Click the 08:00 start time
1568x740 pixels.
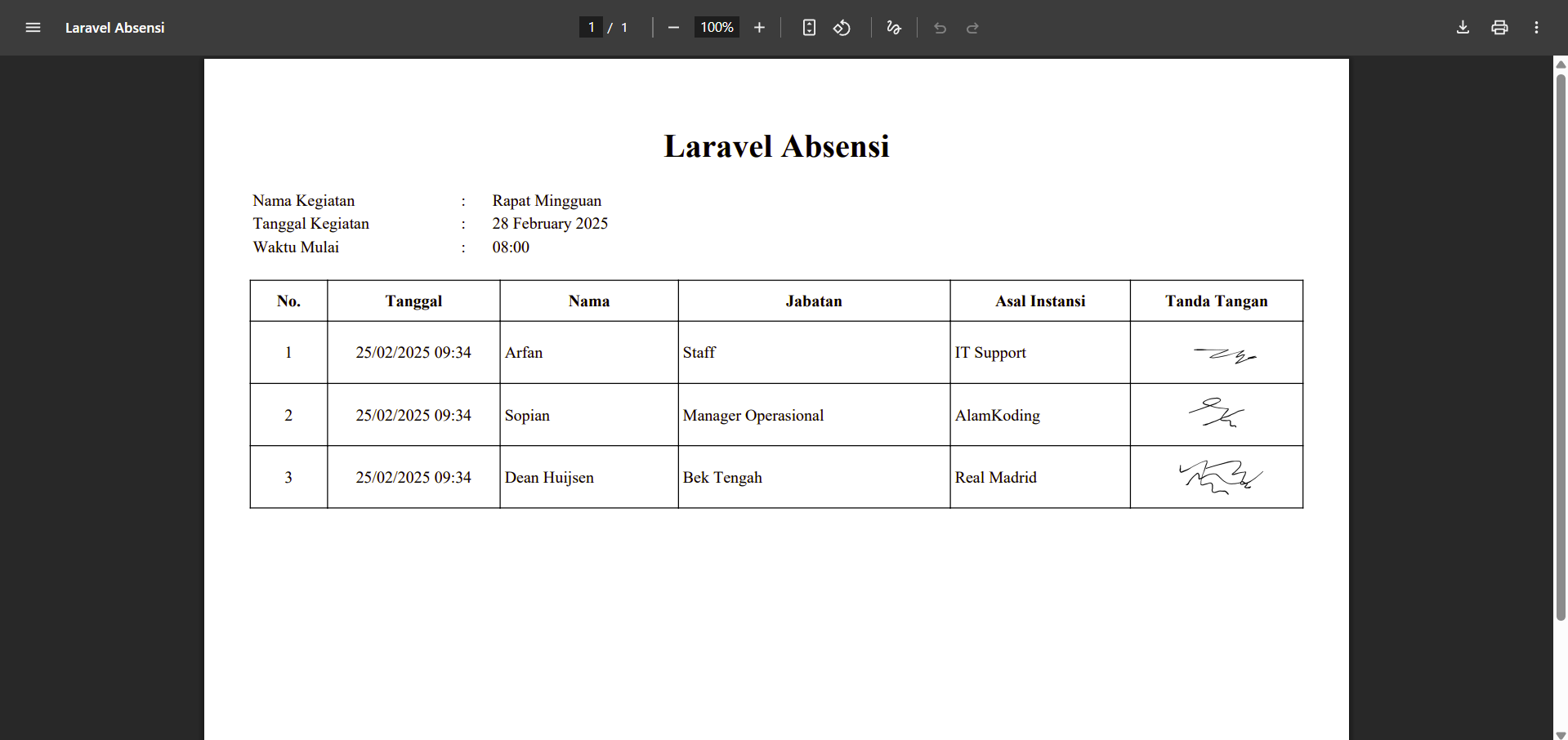tap(511, 247)
